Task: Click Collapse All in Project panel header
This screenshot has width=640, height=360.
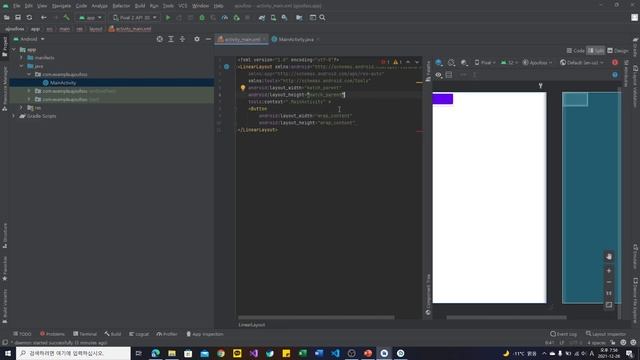Action: (182, 39)
